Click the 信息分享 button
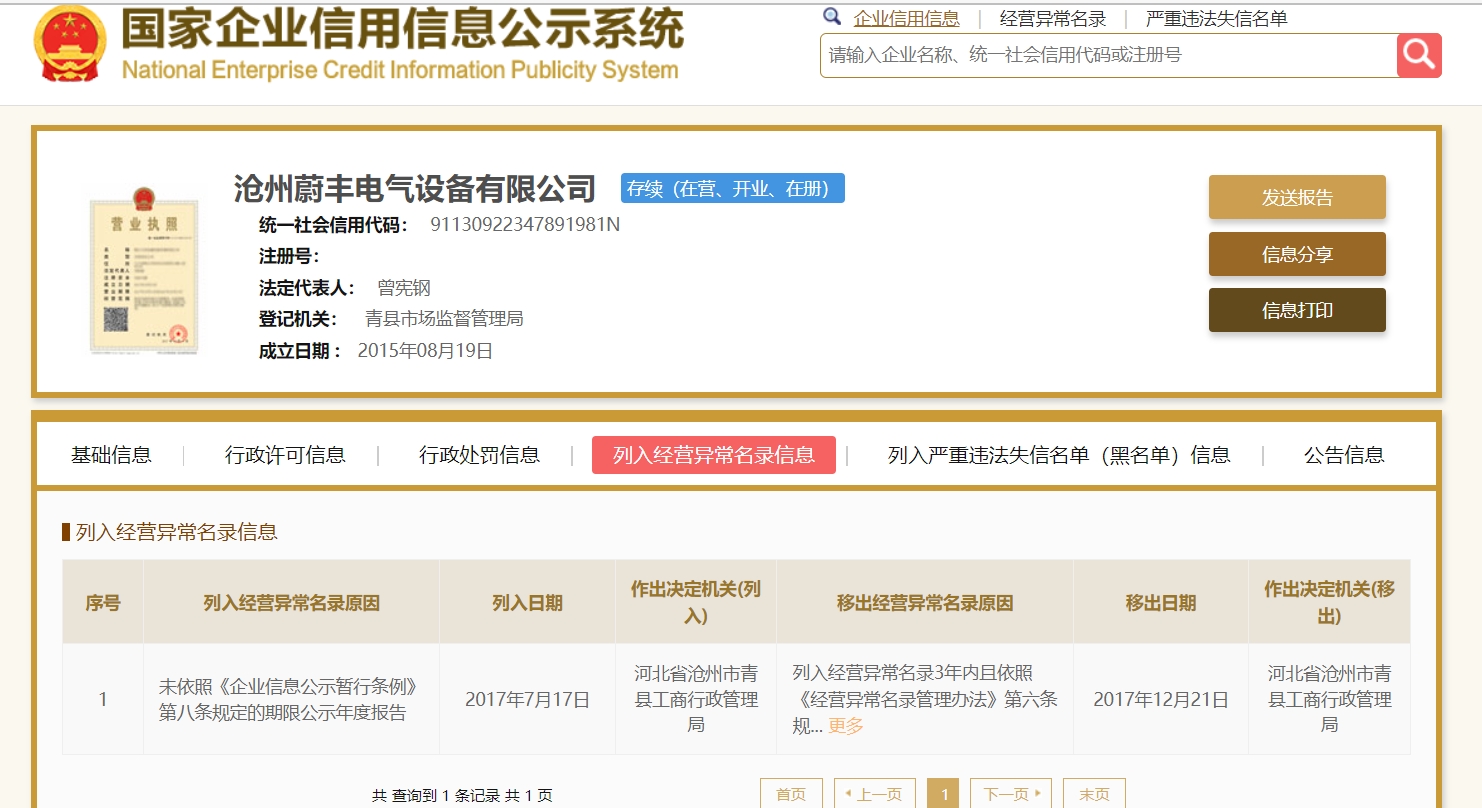Viewport: 1482px width, 808px height. click(1297, 254)
